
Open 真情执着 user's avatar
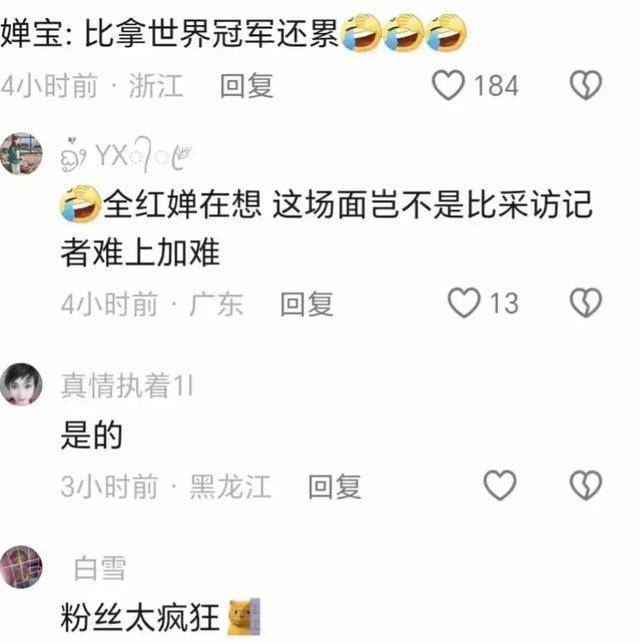point(21,384)
